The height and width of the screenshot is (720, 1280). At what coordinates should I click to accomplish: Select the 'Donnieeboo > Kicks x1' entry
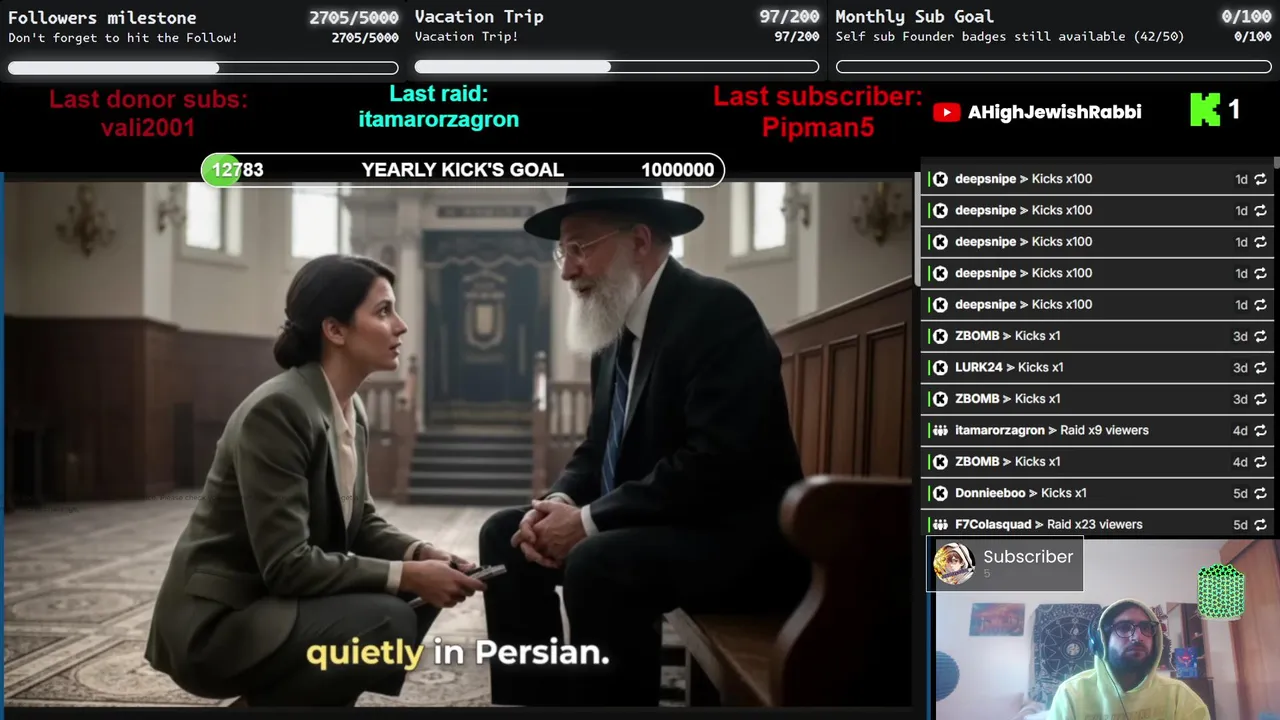click(1021, 493)
